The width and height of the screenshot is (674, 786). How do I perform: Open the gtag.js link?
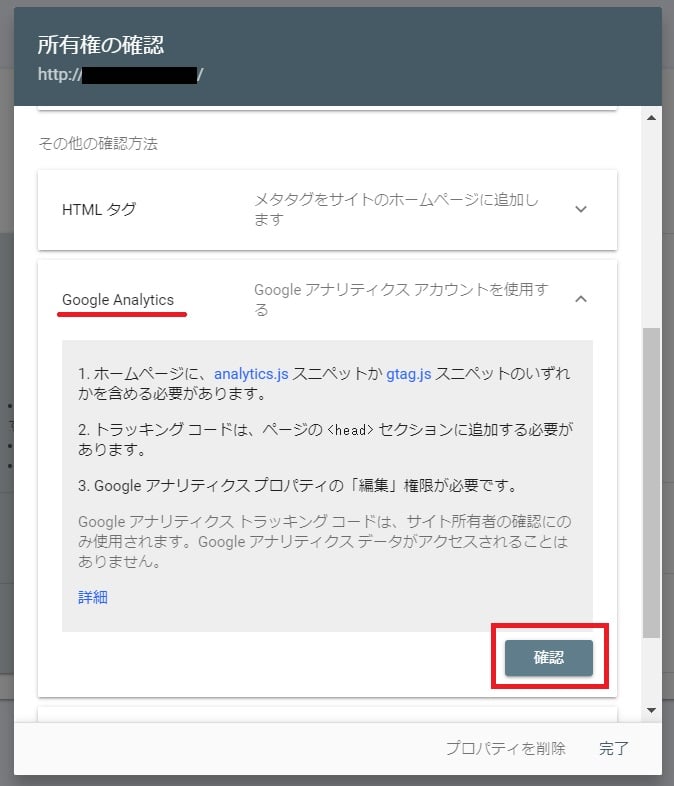408,374
